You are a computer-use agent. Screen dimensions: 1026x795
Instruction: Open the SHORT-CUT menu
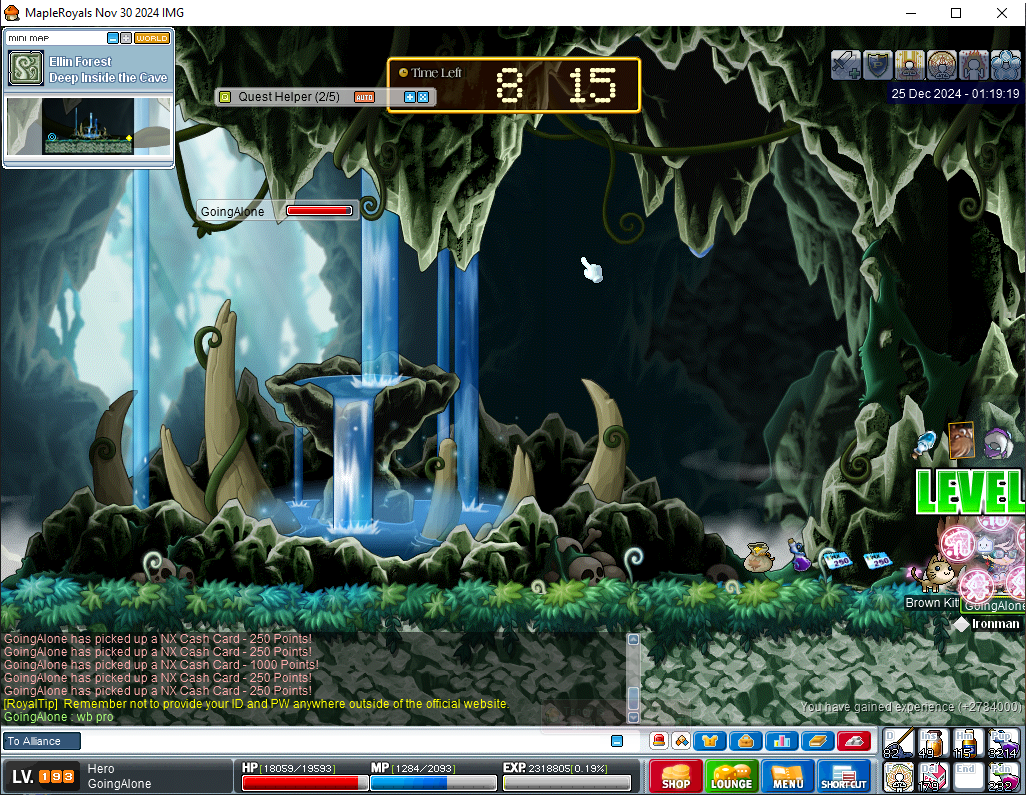843,777
